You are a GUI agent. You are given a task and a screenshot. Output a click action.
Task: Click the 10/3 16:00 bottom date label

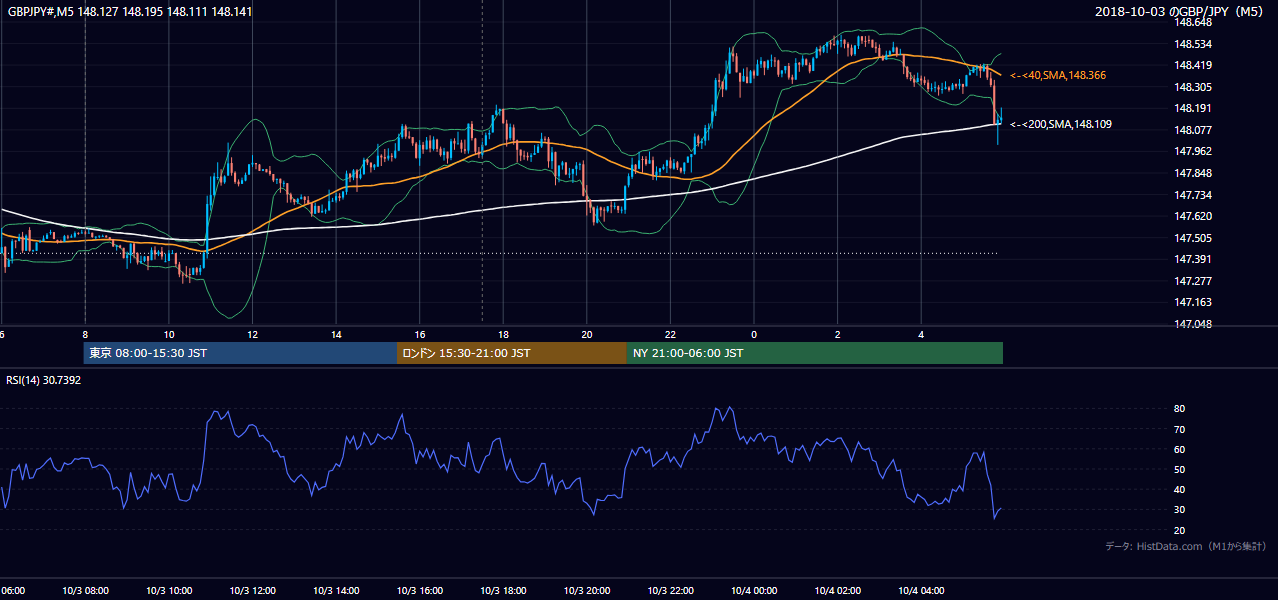pyautogui.click(x=420, y=591)
